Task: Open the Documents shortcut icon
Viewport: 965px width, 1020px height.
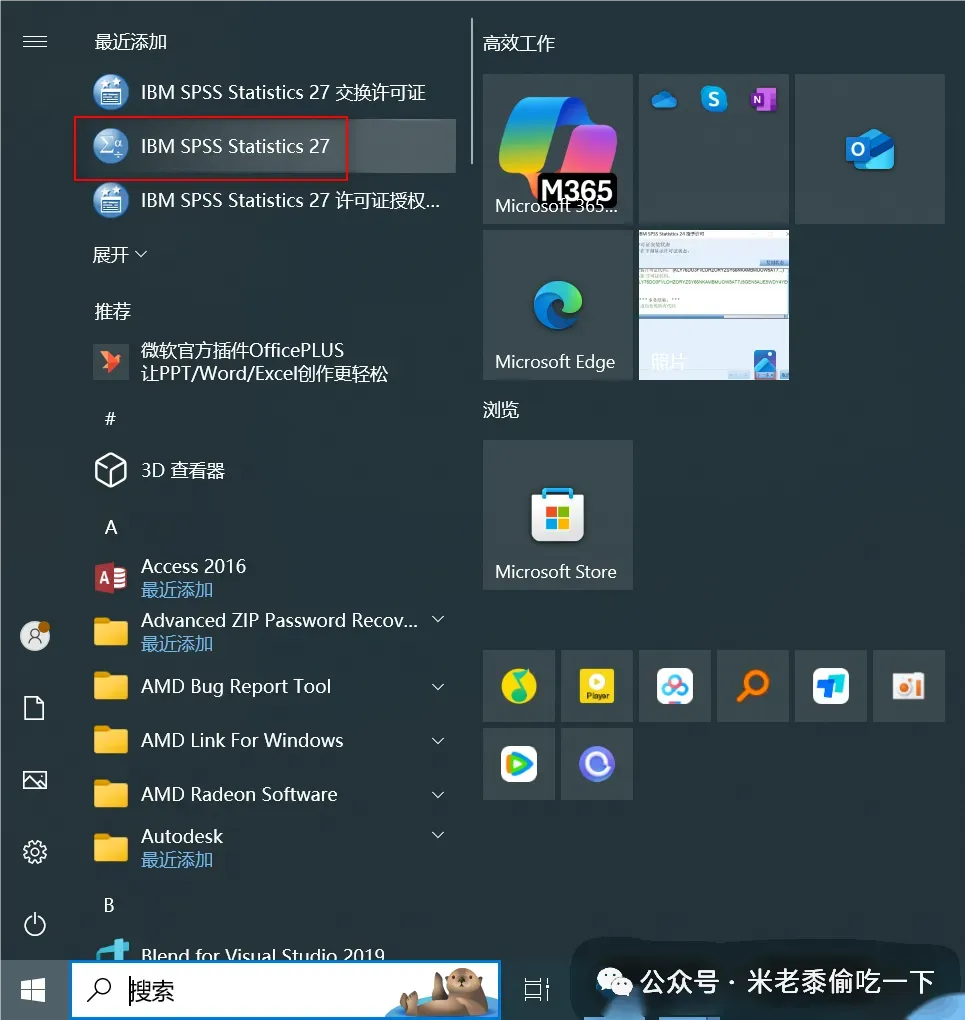Action: [x=34, y=708]
